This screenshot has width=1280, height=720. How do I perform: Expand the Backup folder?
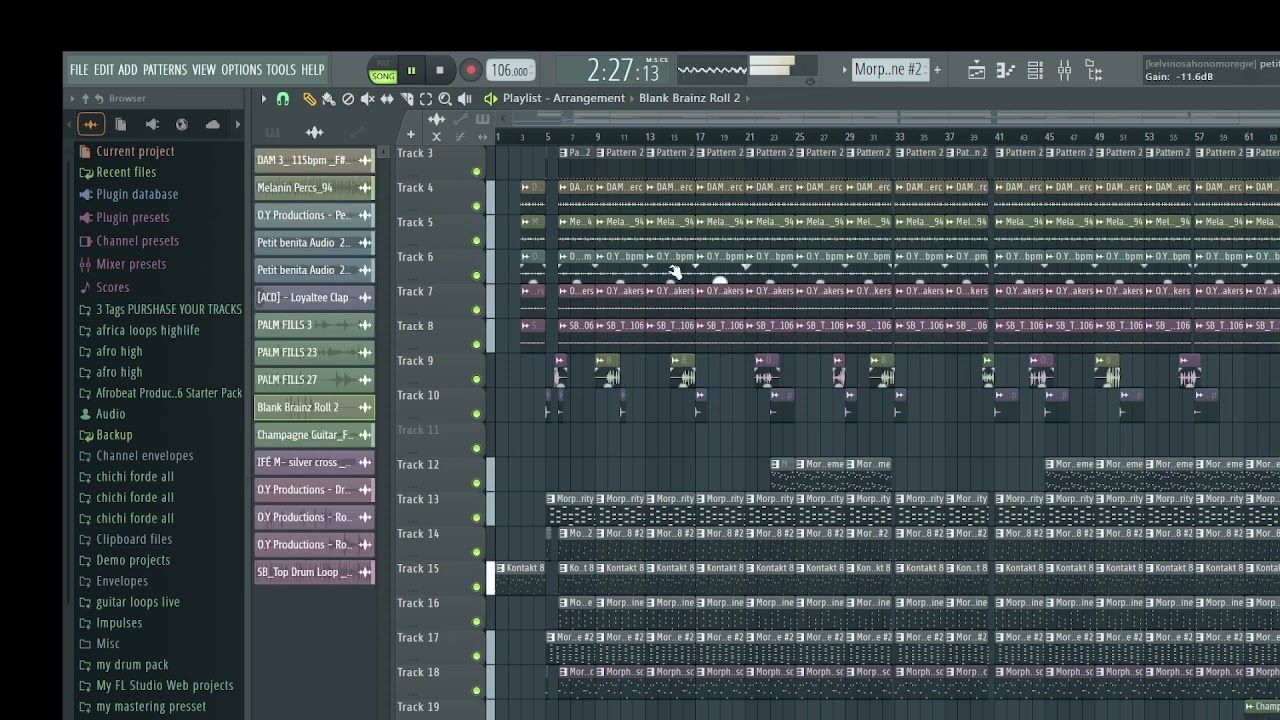point(105,435)
